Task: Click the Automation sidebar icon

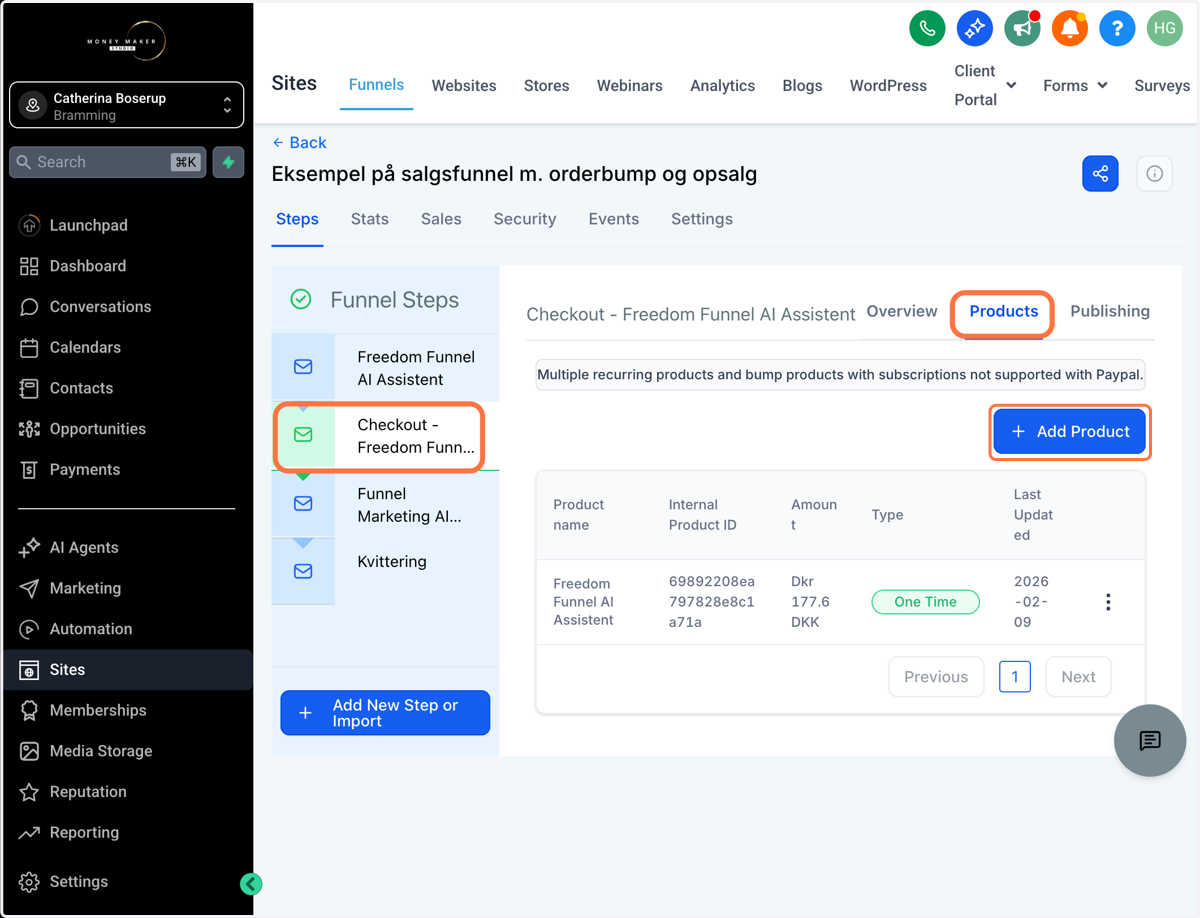Action: (29, 629)
